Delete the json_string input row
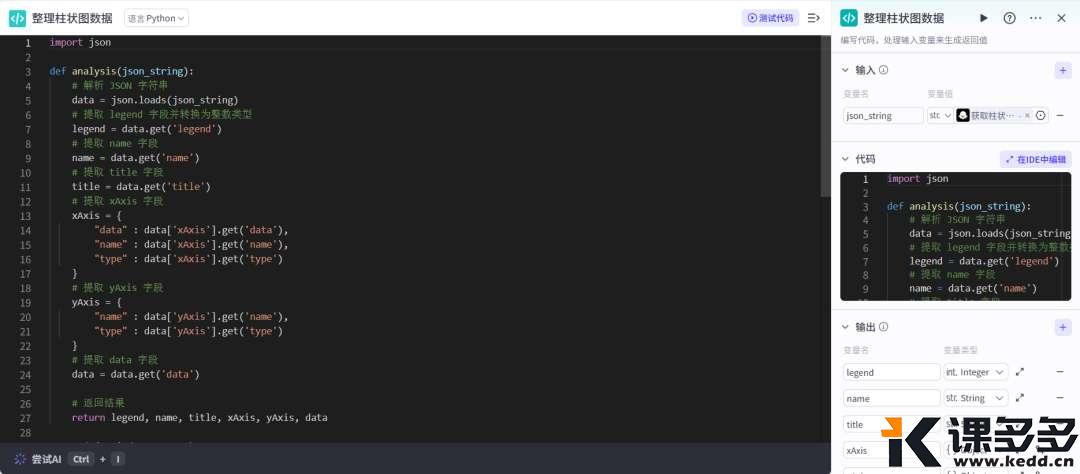The width and height of the screenshot is (1080, 474). click(1060, 116)
